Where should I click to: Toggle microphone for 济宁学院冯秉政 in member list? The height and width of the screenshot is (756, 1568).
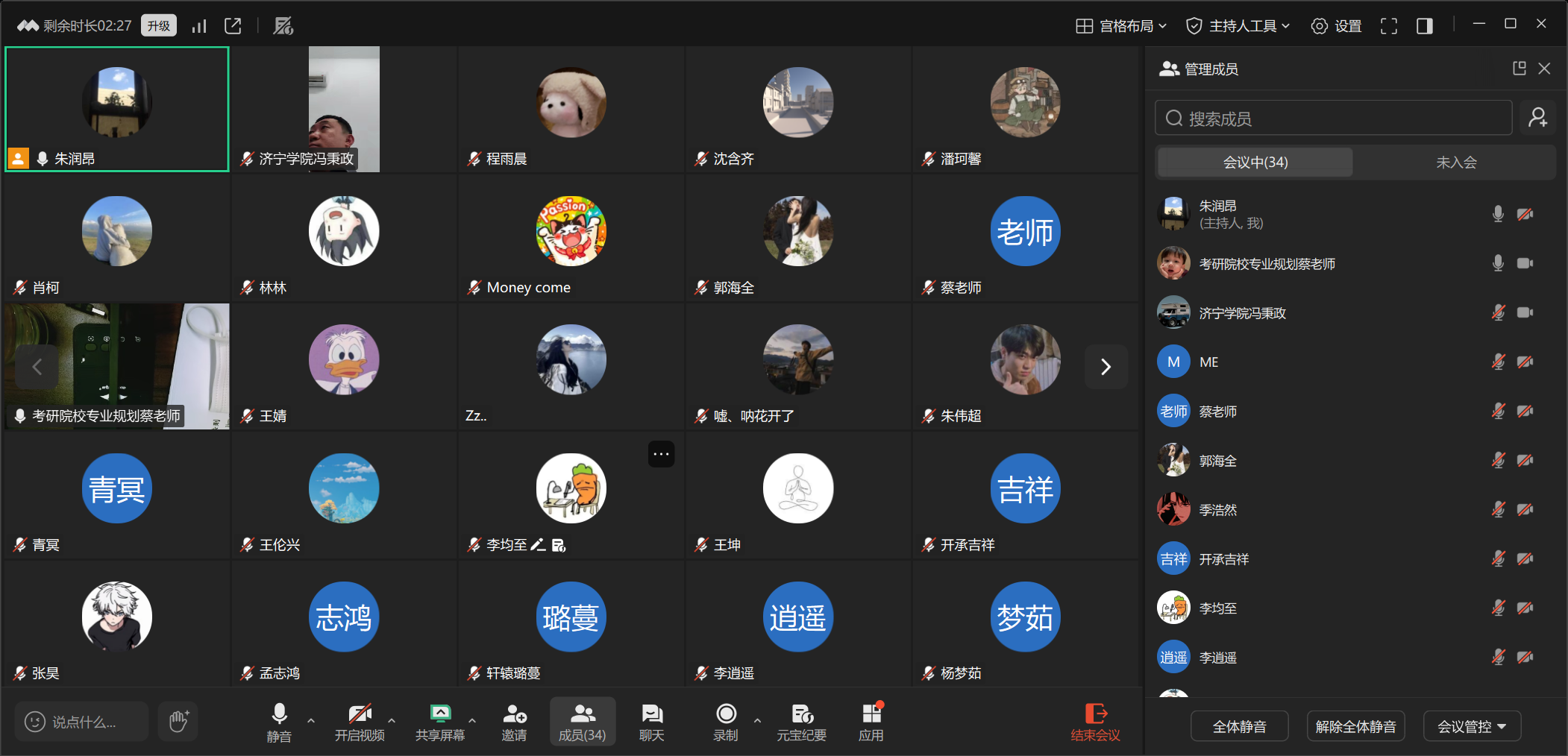coord(1497,312)
